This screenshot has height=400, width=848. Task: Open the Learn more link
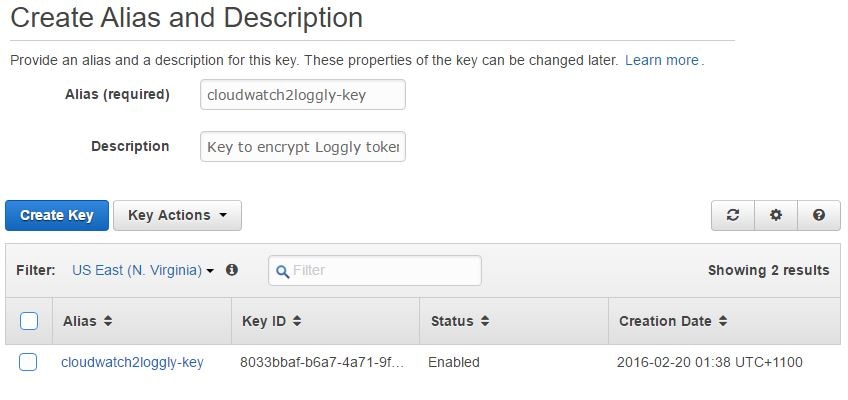pos(662,60)
